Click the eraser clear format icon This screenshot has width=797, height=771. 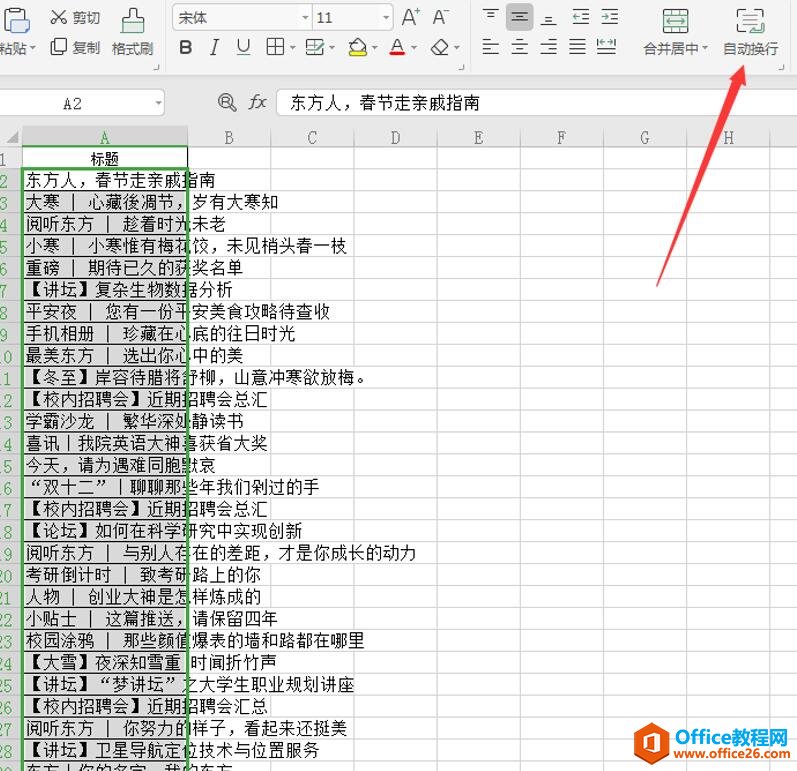click(440, 48)
